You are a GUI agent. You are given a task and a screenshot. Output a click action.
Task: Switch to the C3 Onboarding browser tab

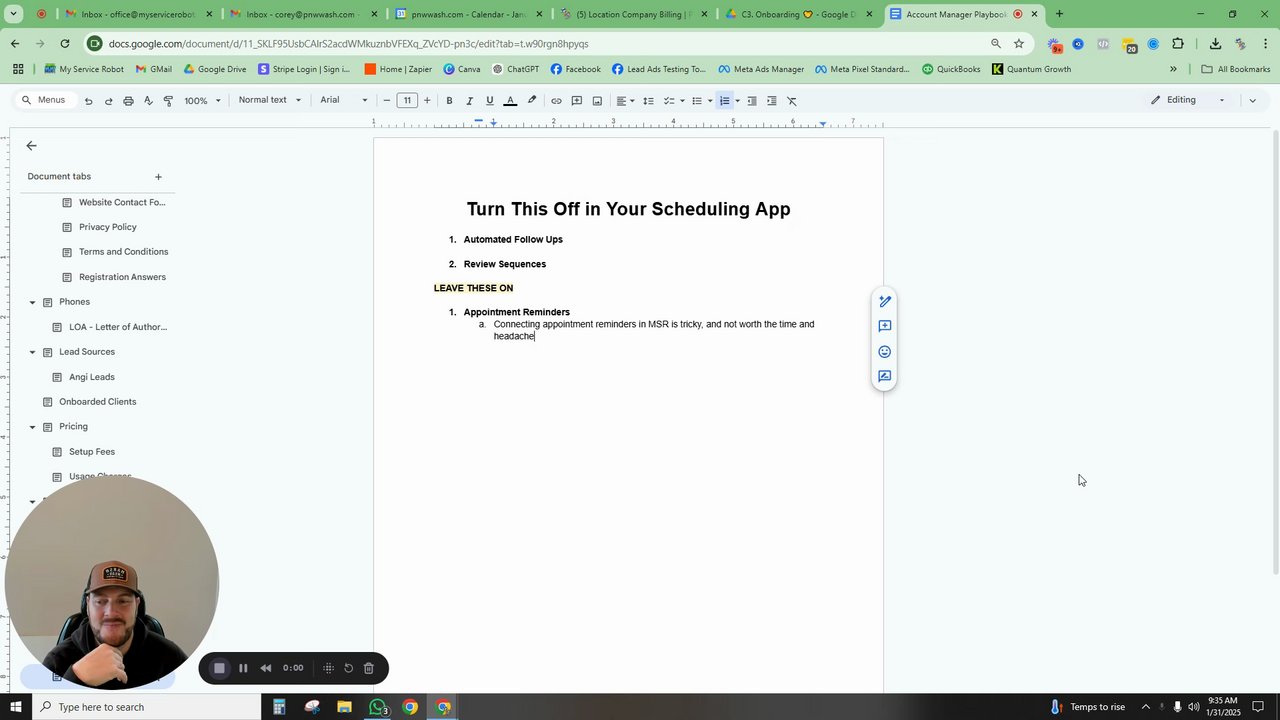pyautogui.click(x=799, y=14)
